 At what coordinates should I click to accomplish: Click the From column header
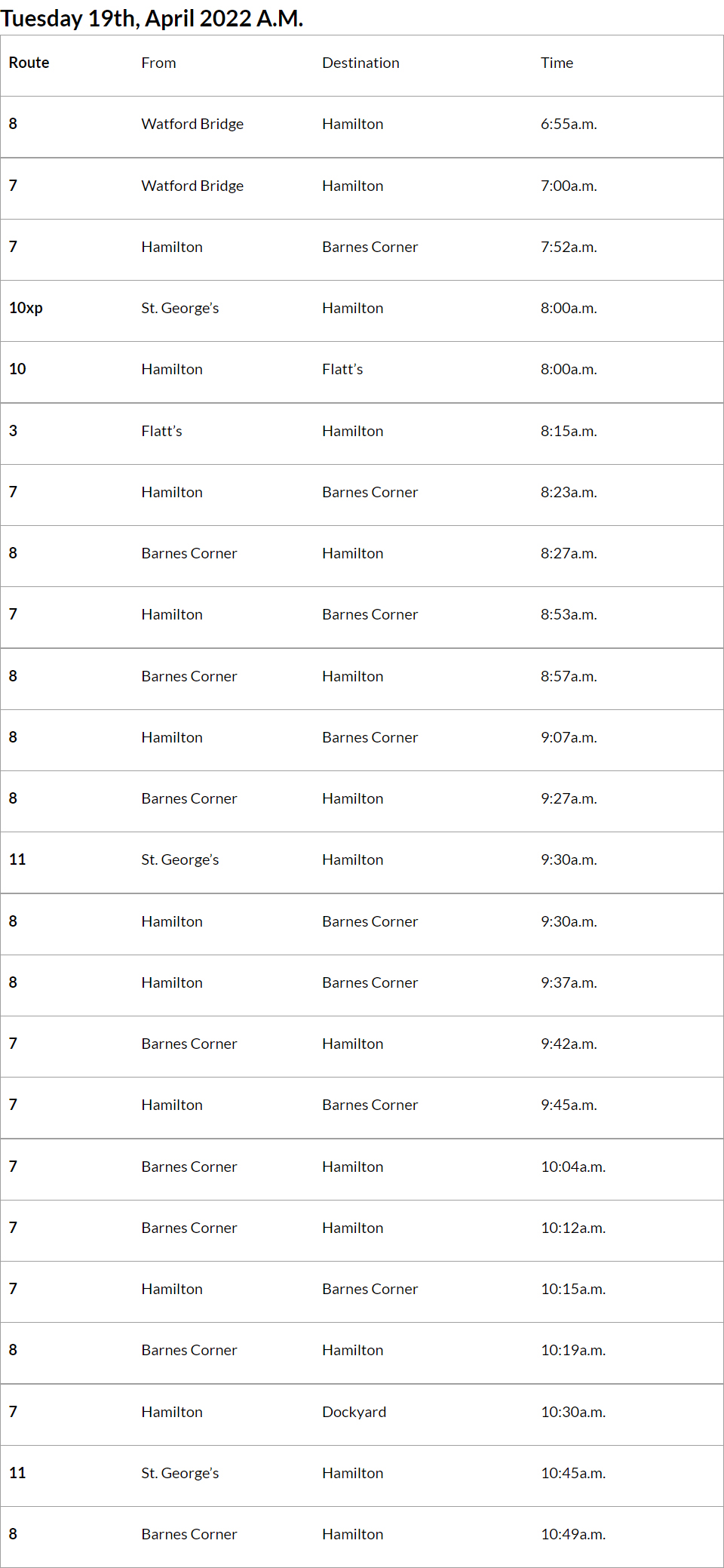(158, 63)
